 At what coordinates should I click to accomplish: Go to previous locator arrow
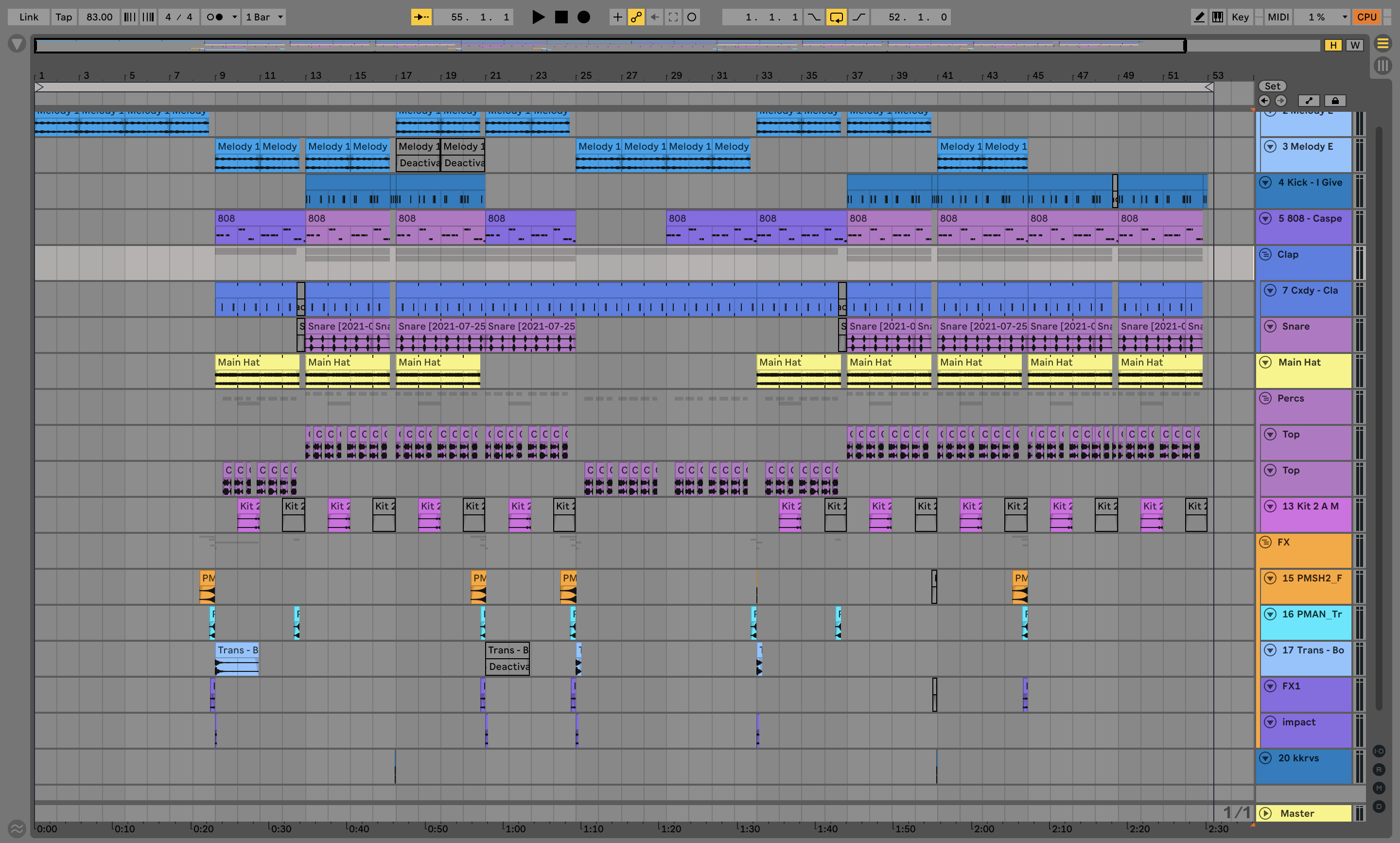pyautogui.click(x=1264, y=101)
